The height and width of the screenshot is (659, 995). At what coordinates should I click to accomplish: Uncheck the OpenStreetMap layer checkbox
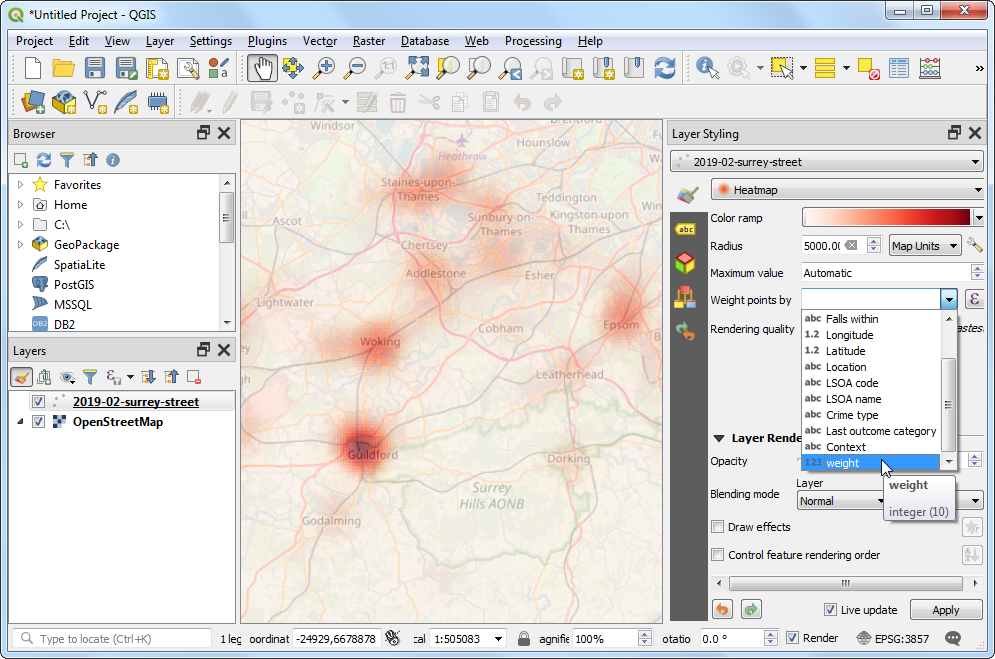coord(38,422)
